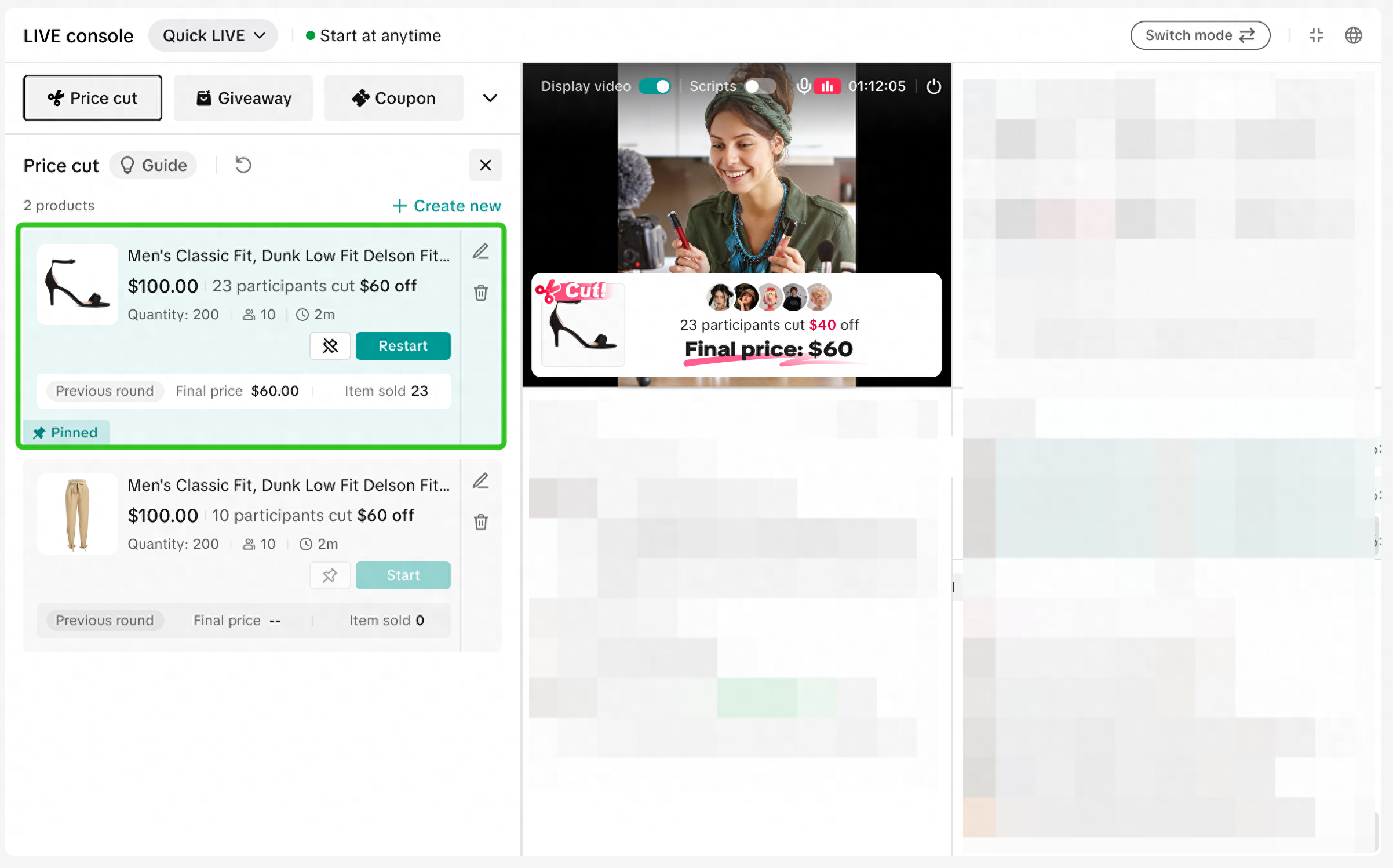This screenshot has height=868, width=1393.
Task: Open the language globe icon
Action: coord(1353,35)
